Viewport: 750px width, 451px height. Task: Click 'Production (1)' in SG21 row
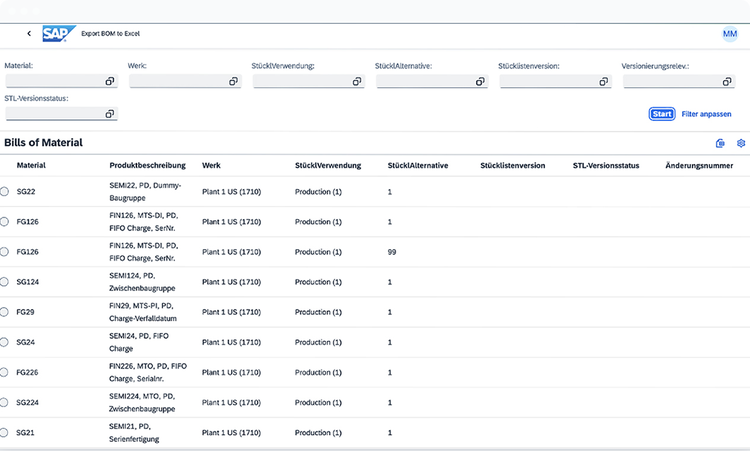point(318,432)
